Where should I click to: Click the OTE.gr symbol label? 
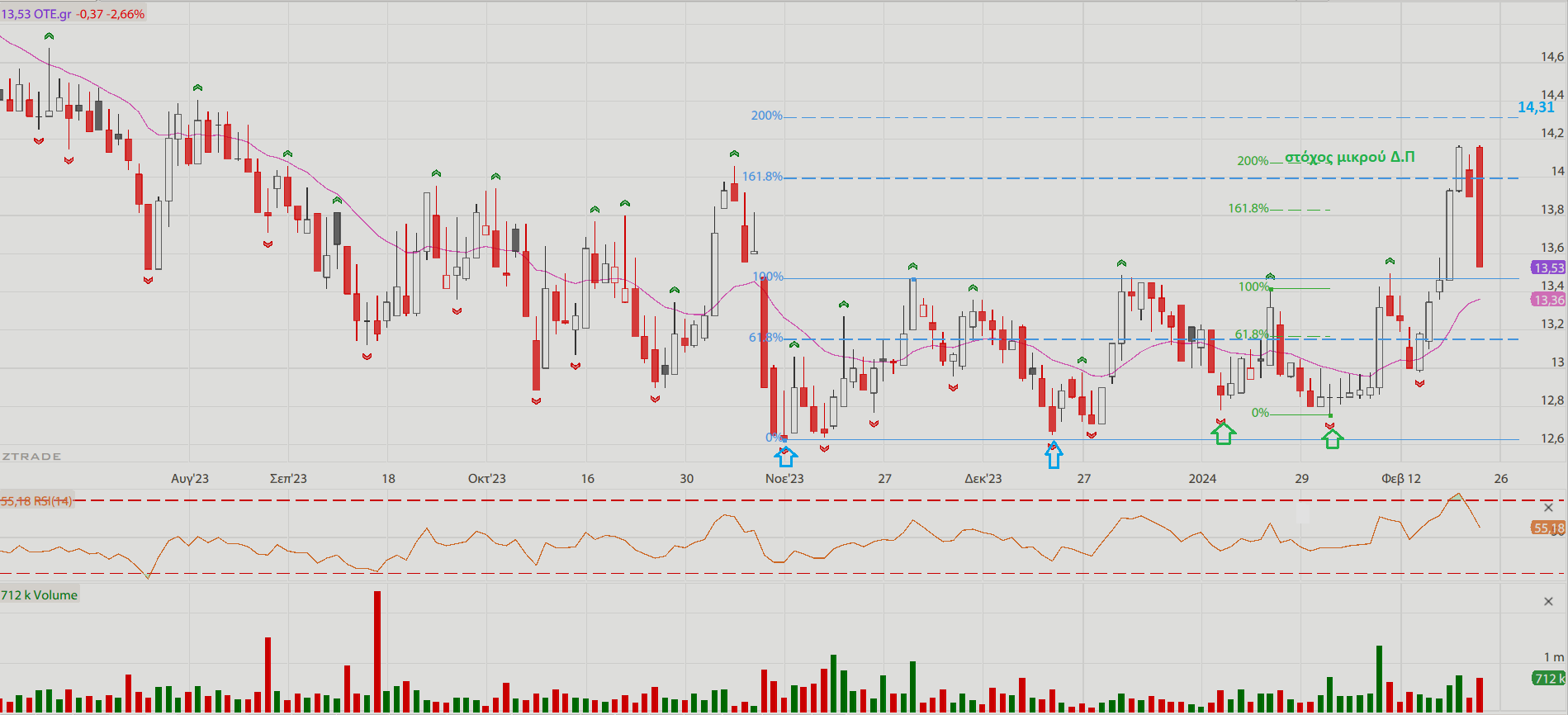click(x=52, y=14)
